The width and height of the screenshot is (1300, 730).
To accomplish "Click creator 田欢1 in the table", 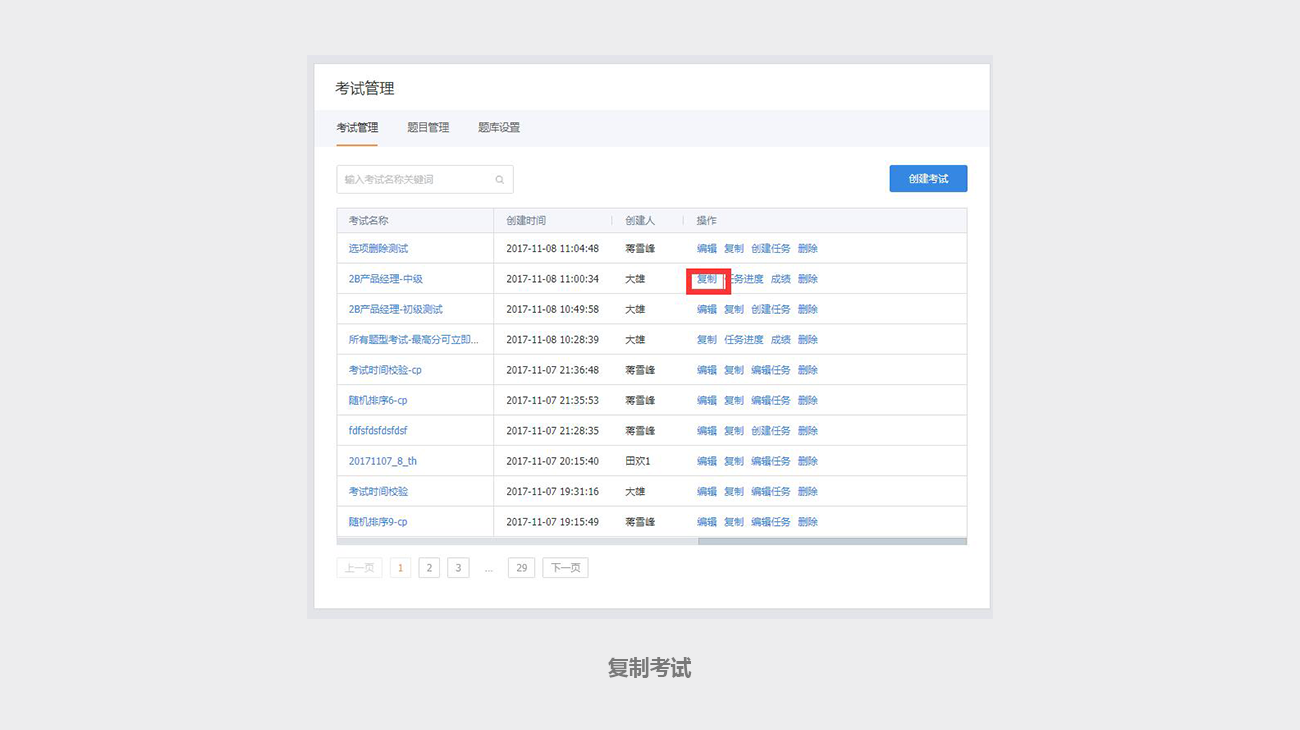I will (638, 462).
